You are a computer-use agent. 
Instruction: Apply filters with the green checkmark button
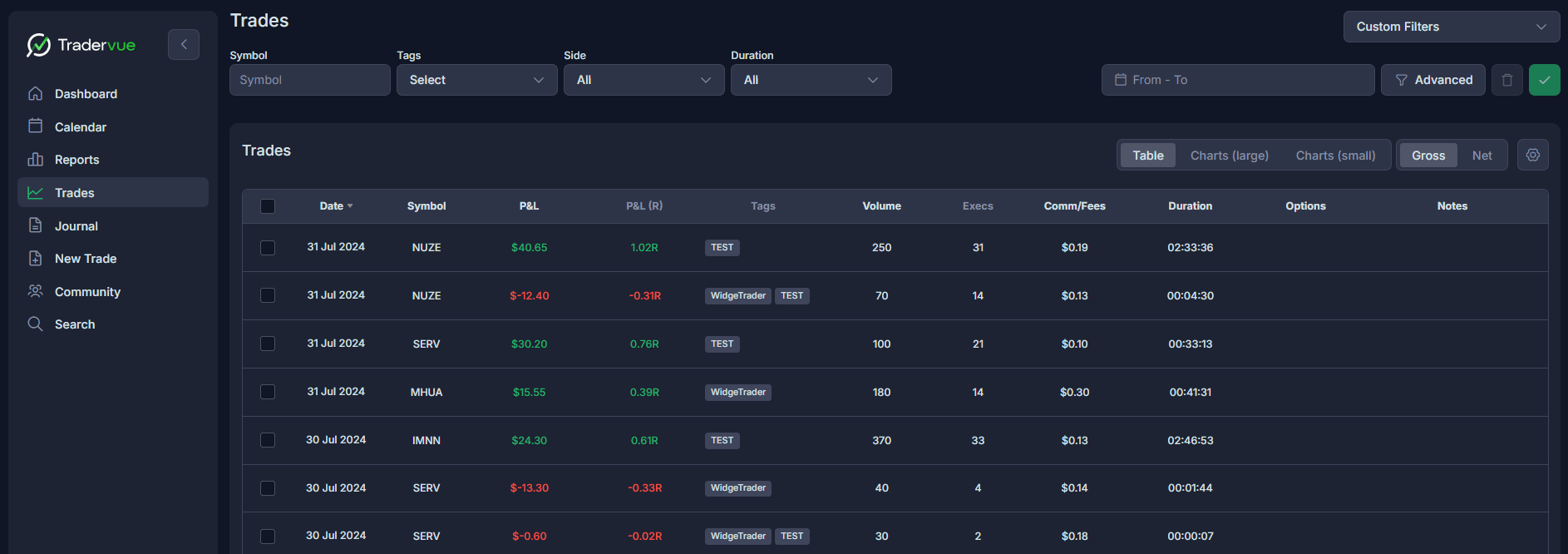[1545, 80]
